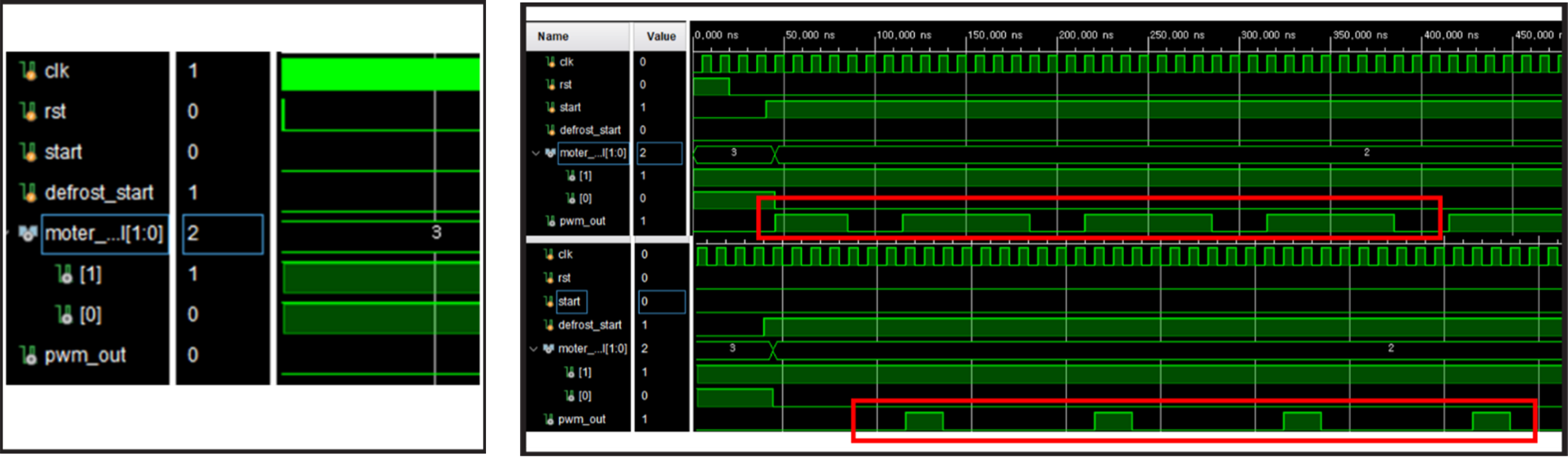
Task: Click the Name column header
Action: click(x=553, y=36)
